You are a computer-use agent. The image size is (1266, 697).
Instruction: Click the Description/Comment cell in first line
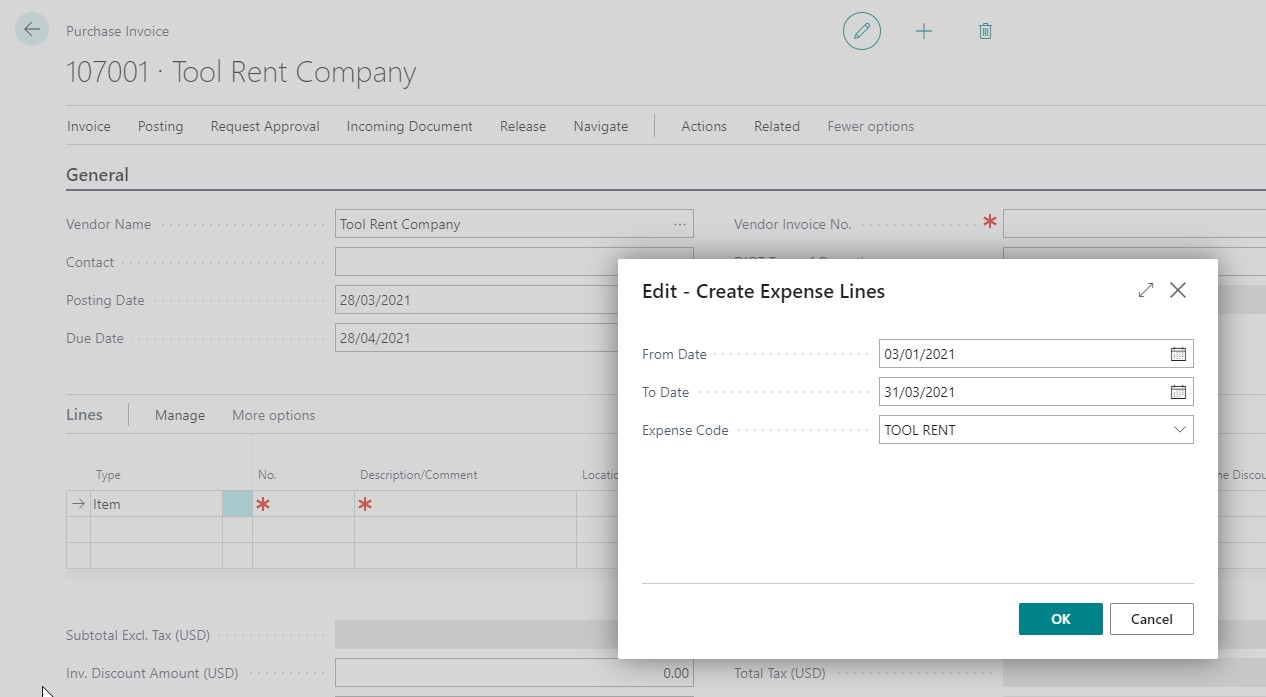(x=465, y=504)
